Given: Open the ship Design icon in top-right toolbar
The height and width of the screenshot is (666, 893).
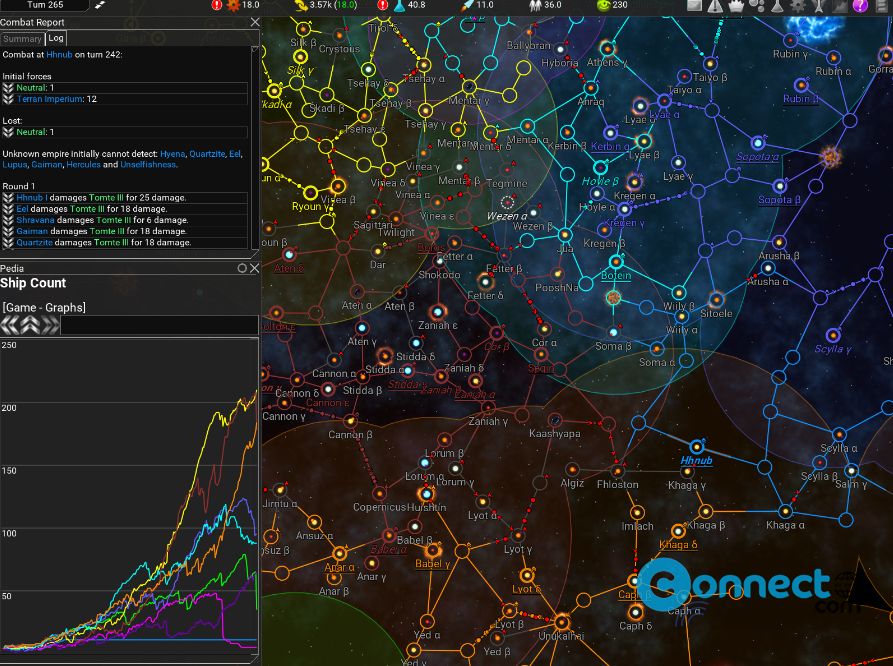Looking at the screenshot, I should pyautogui.click(x=820, y=6).
